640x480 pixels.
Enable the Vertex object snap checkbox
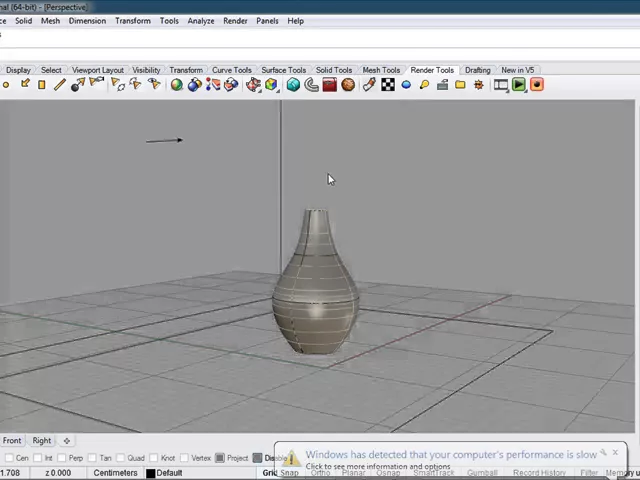pyautogui.click(x=184, y=458)
